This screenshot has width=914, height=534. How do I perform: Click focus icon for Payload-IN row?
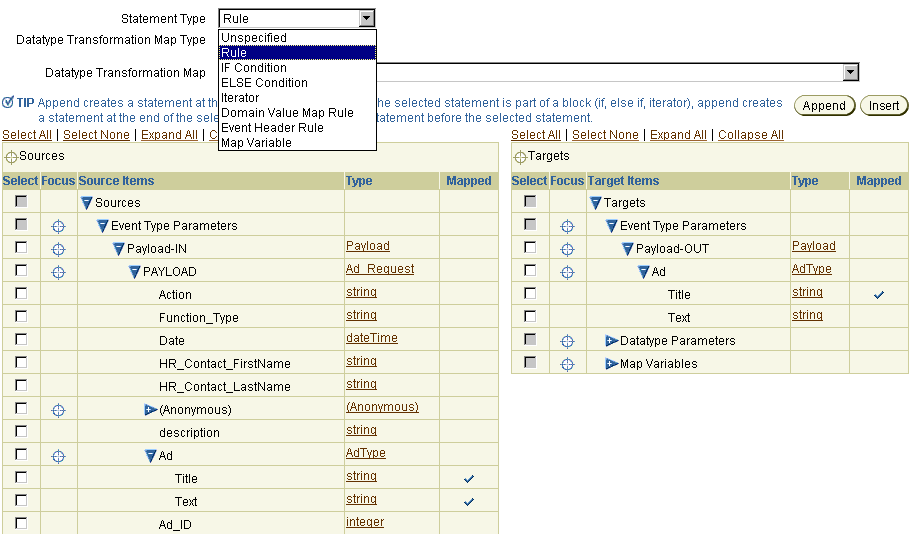tap(58, 250)
